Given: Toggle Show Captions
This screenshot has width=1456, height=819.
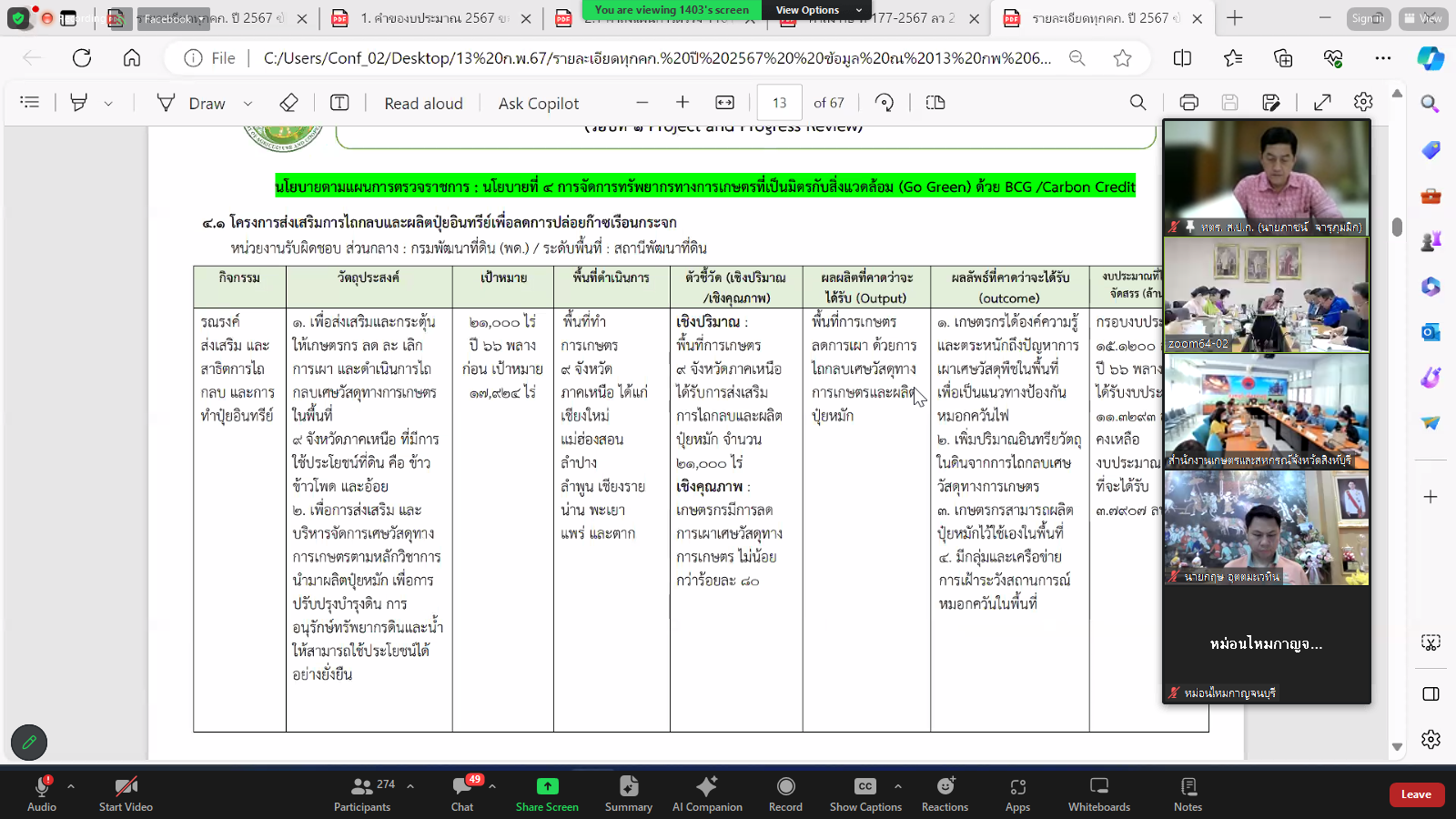Looking at the screenshot, I should pyautogui.click(x=865, y=794).
